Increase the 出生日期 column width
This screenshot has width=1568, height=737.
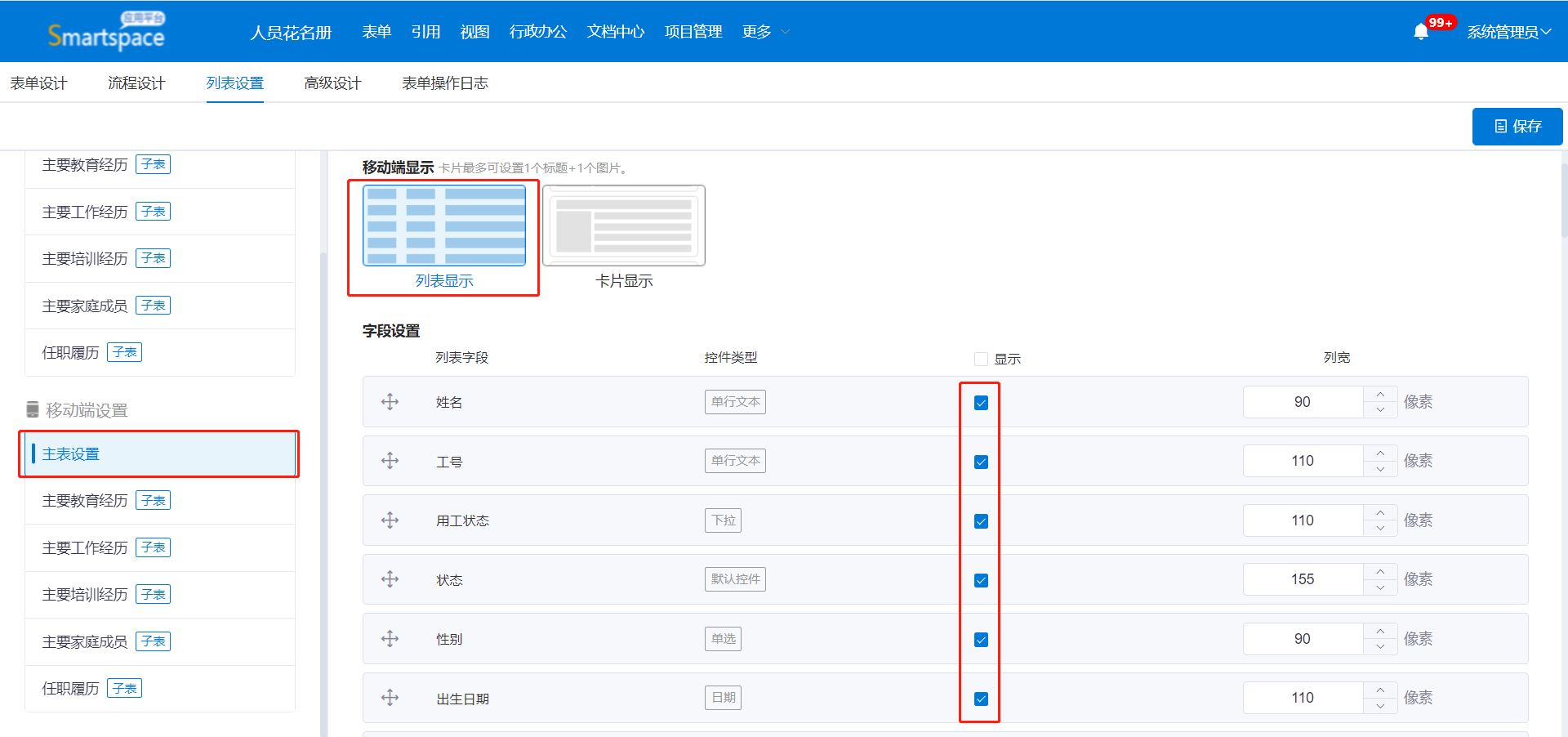tap(1380, 690)
